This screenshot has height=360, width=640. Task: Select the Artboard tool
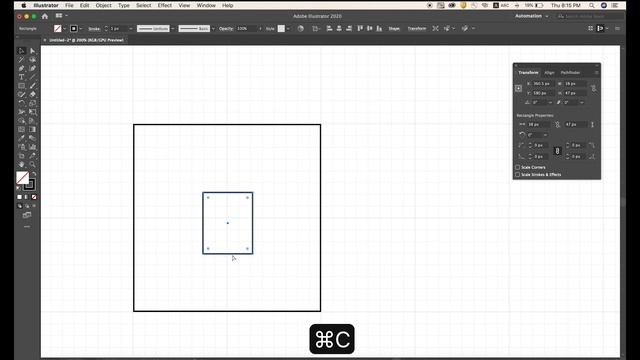pyautogui.click(x=22, y=156)
